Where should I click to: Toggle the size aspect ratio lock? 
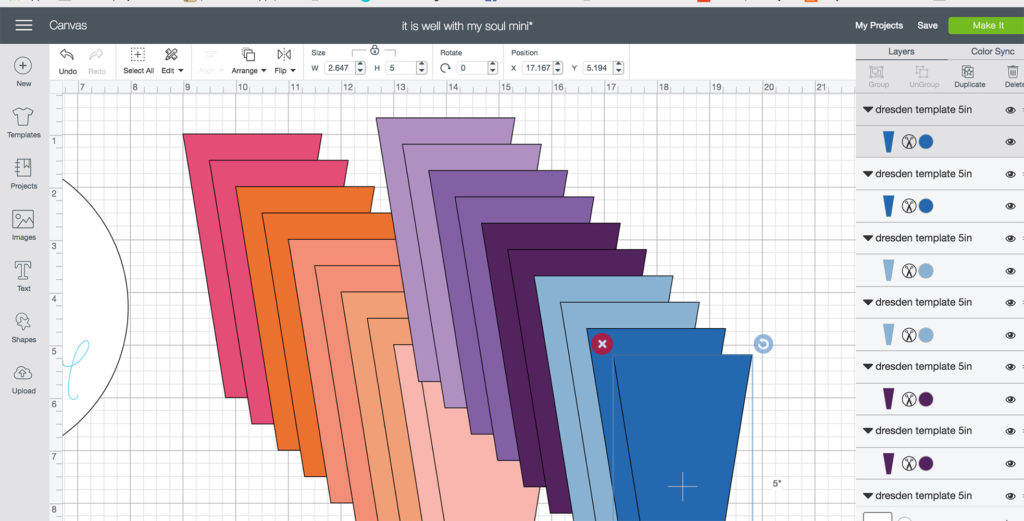[374, 50]
